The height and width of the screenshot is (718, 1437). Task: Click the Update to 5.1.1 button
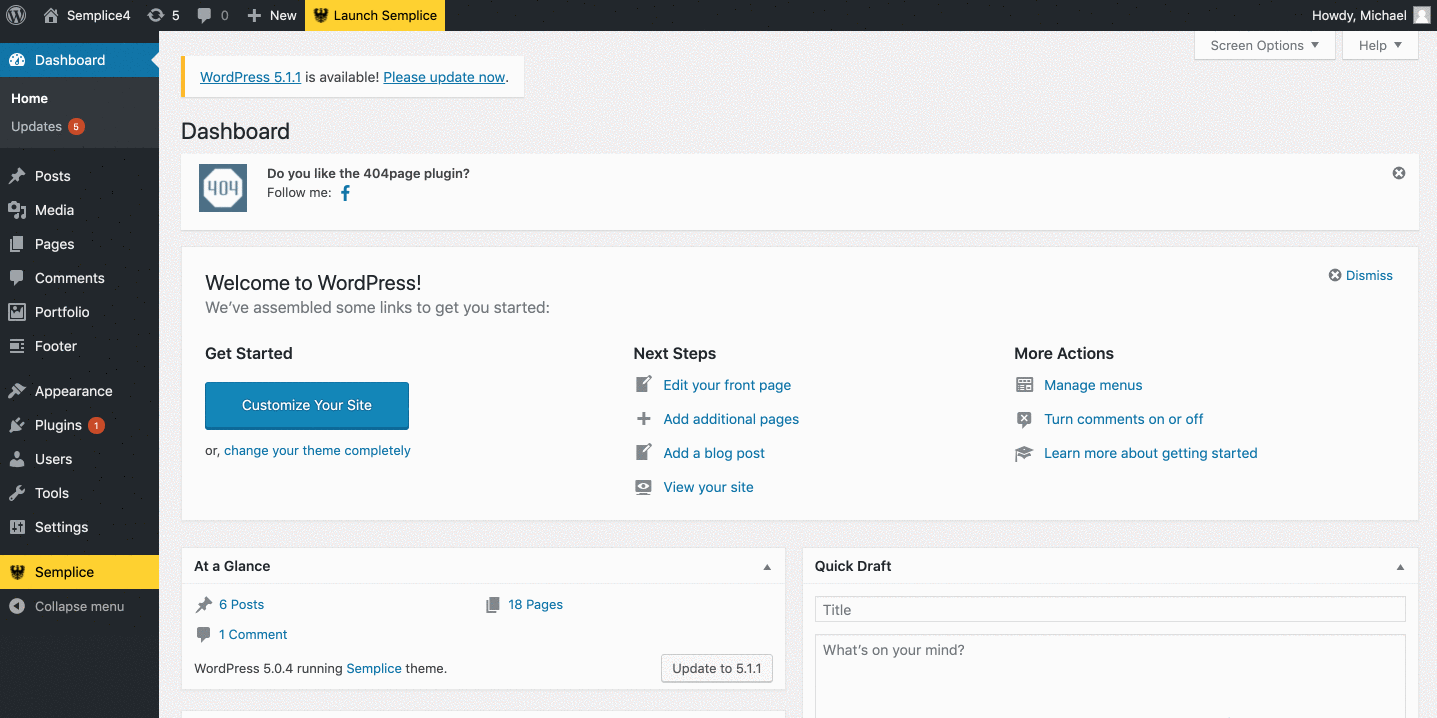(x=716, y=668)
